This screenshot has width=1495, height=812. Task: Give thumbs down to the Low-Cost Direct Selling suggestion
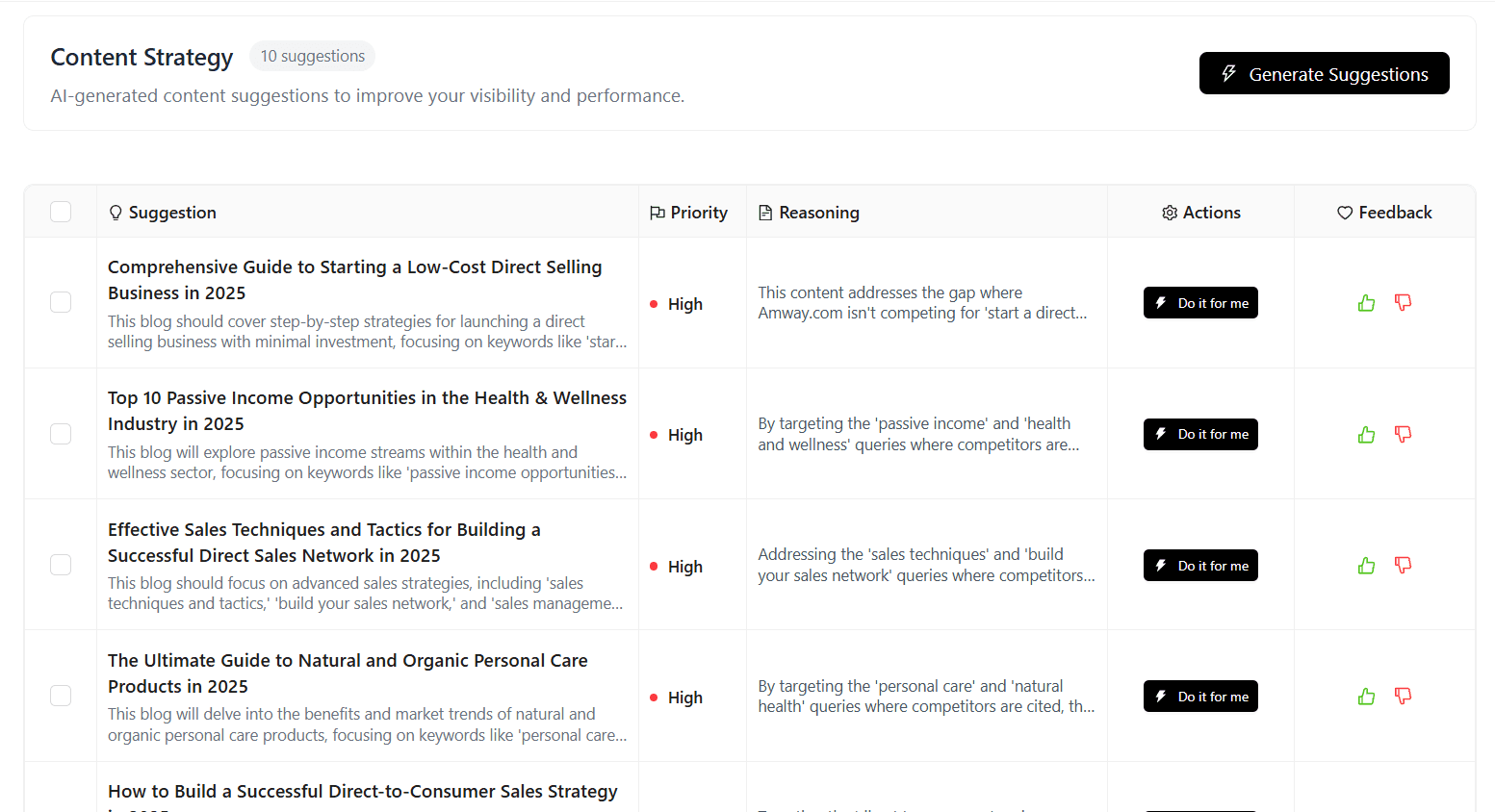pos(1403,302)
